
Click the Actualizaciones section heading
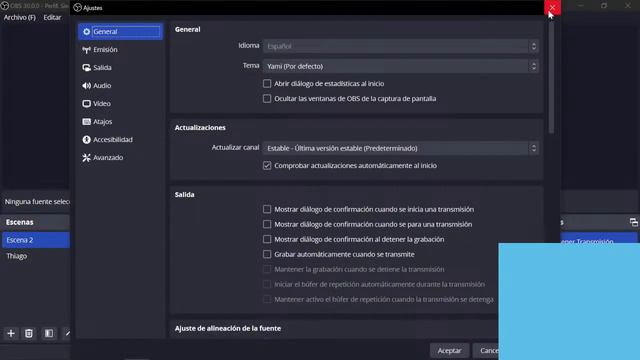[x=200, y=128]
